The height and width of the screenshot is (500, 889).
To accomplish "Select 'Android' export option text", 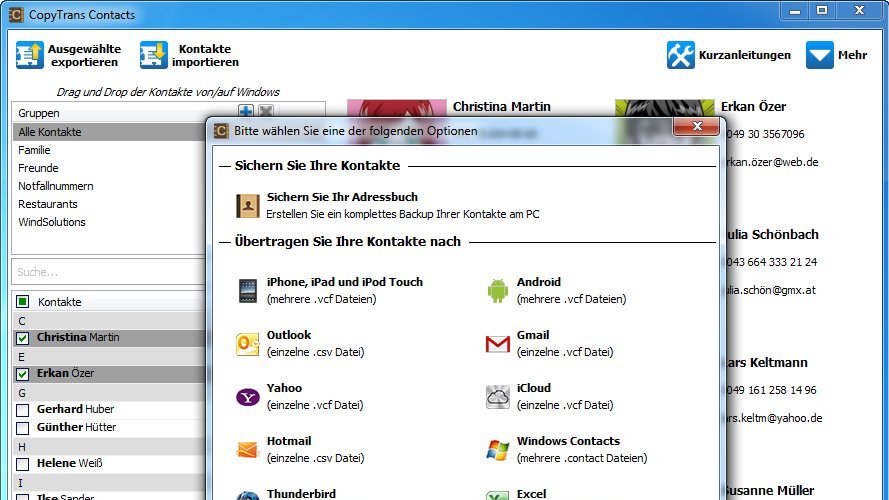I will 539,282.
